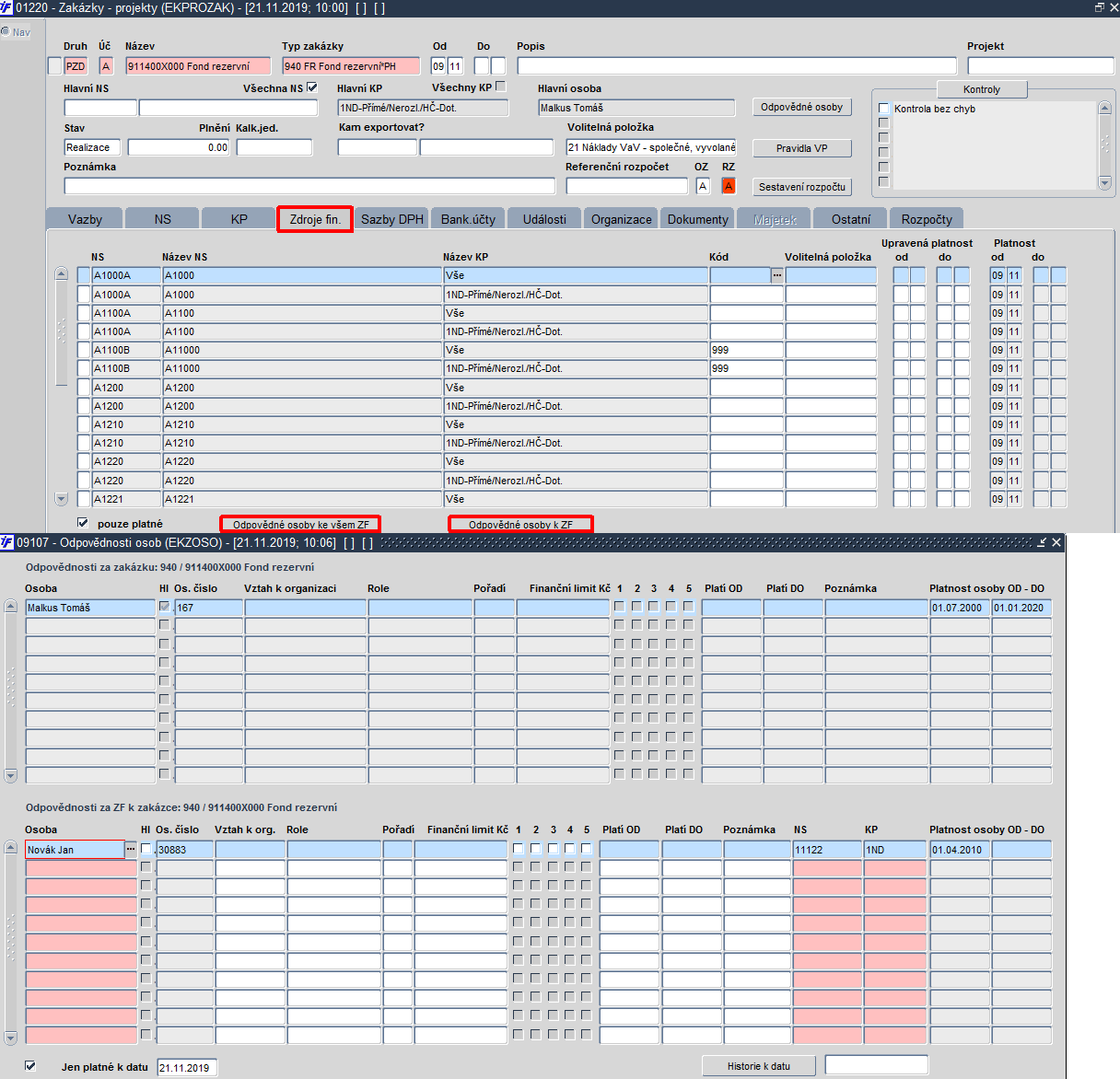
Task: Click the Historie k datu button
Action: (759, 1066)
